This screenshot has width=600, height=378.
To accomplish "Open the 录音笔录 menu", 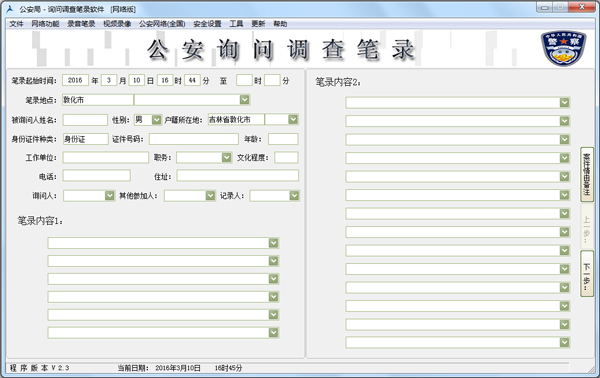I will 81,24.
